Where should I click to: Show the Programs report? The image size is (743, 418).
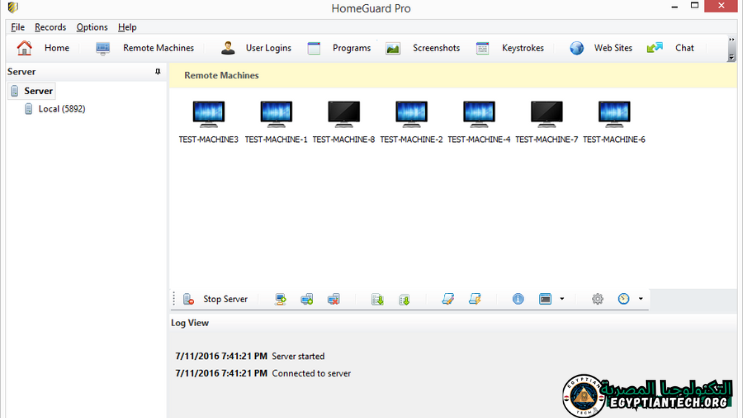pyautogui.click(x=339, y=48)
